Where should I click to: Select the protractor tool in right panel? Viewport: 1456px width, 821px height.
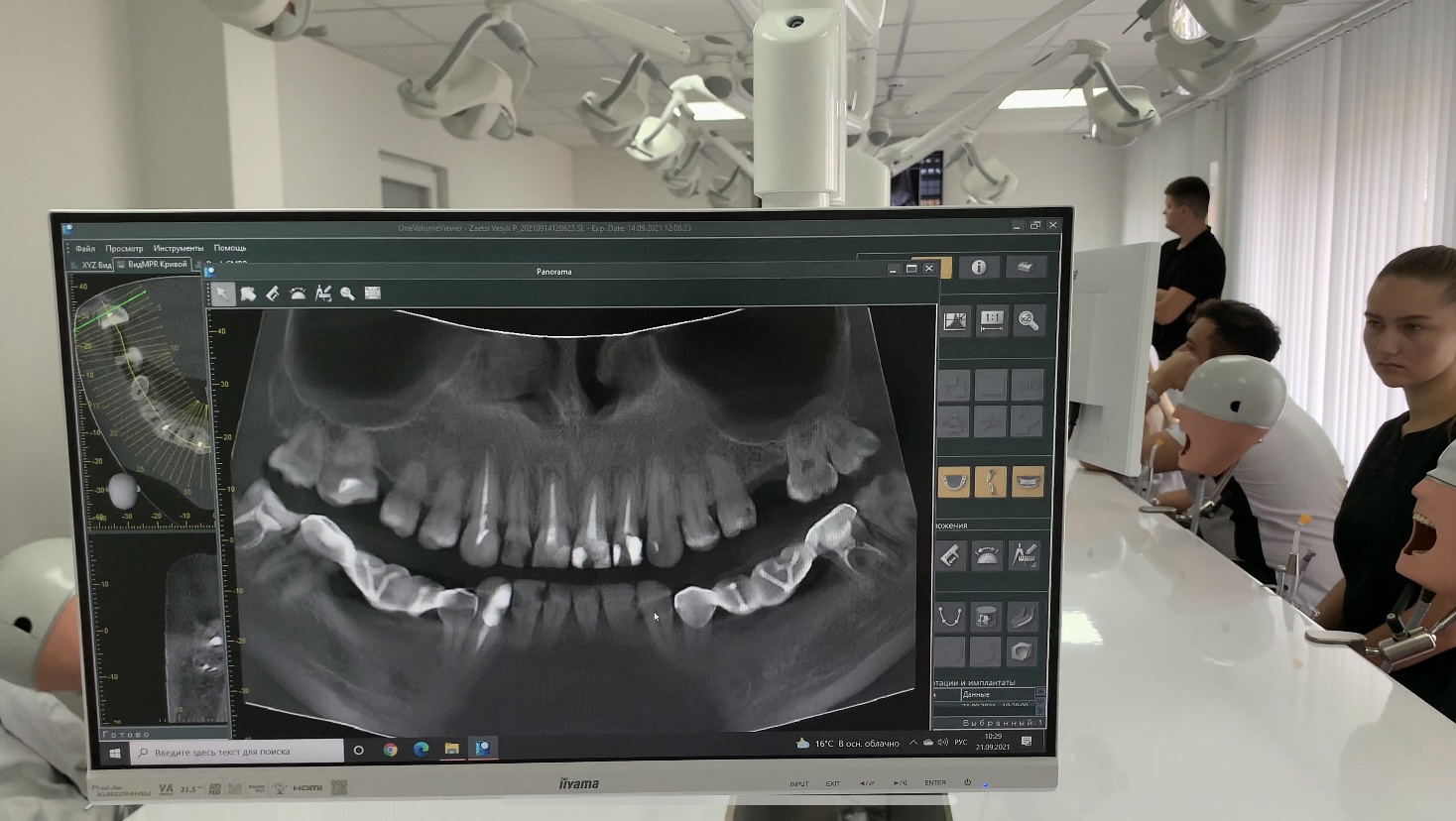(x=987, y=555)
